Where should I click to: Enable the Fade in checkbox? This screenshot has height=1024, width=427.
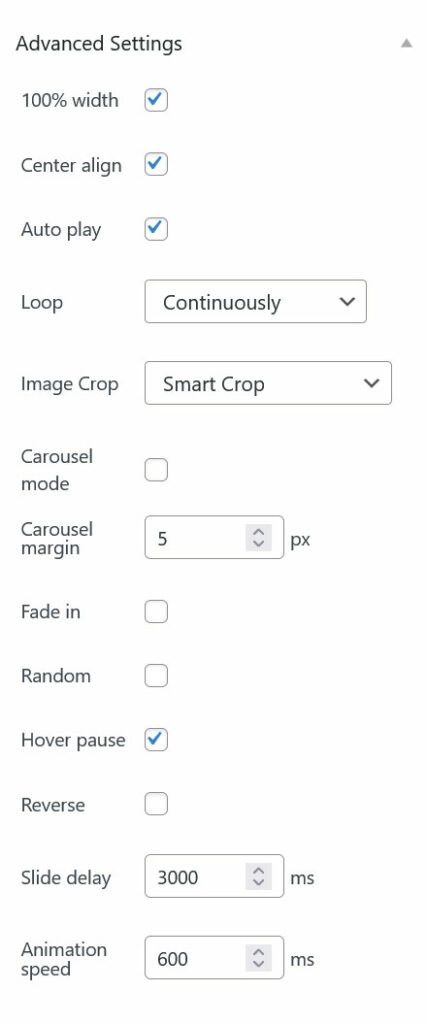click(x=156, y=612)
